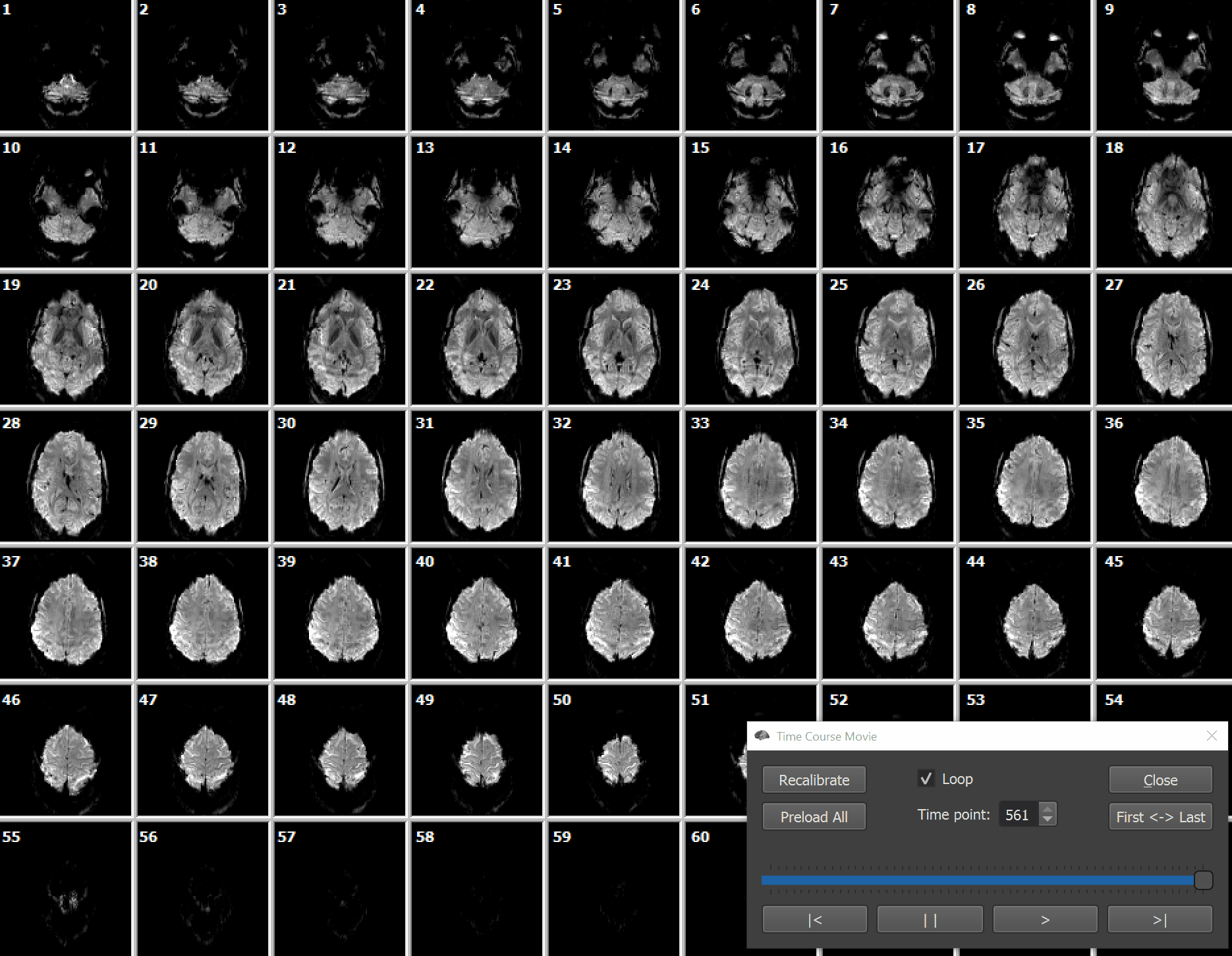This screenshot has width=1232, height=956.
Task: Select slice 59 thumbnail
Action: (613, 889)
